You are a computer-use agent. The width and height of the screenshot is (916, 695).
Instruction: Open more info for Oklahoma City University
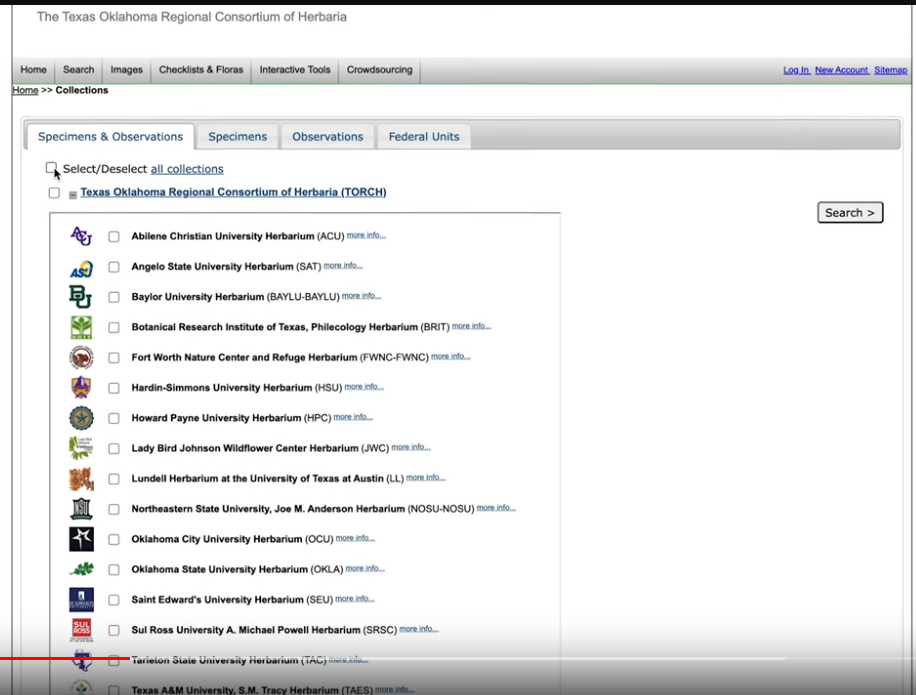(x=355, y=538)
